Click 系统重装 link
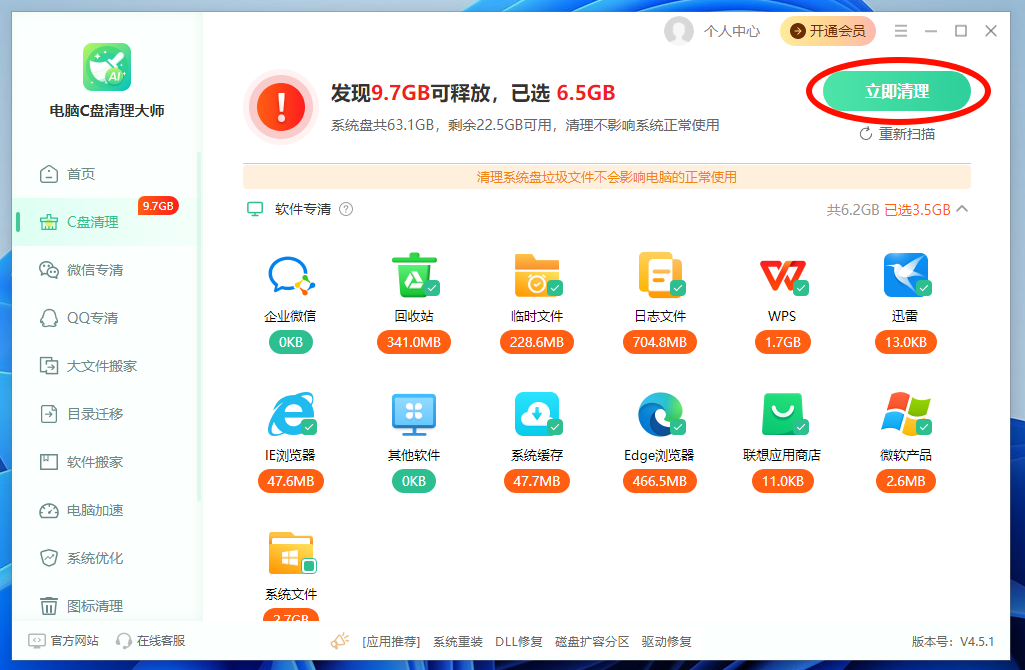 point(458,642)
